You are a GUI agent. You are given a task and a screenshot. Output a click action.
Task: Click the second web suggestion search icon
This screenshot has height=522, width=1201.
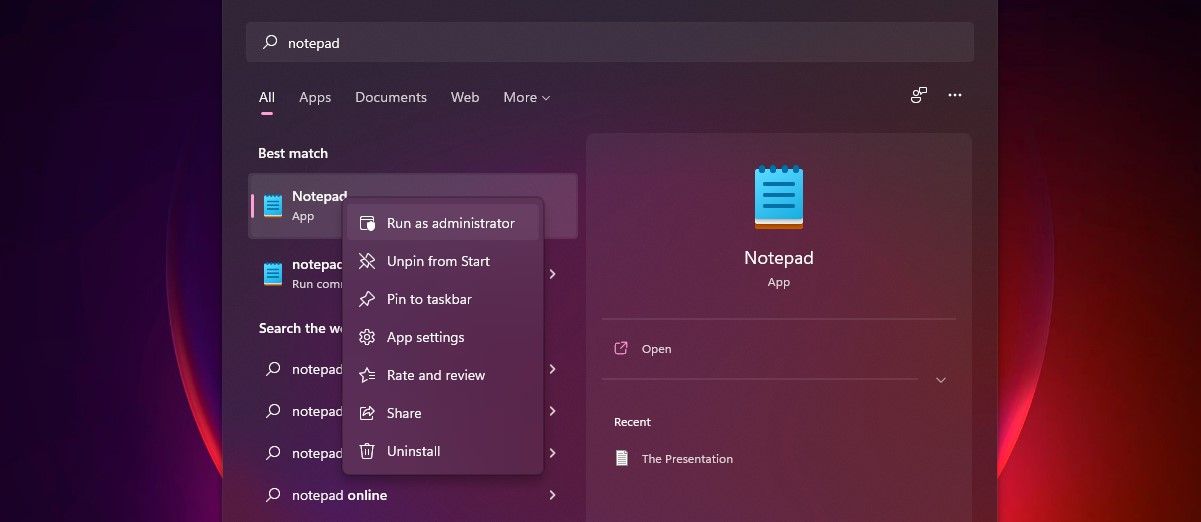(273, 411)
